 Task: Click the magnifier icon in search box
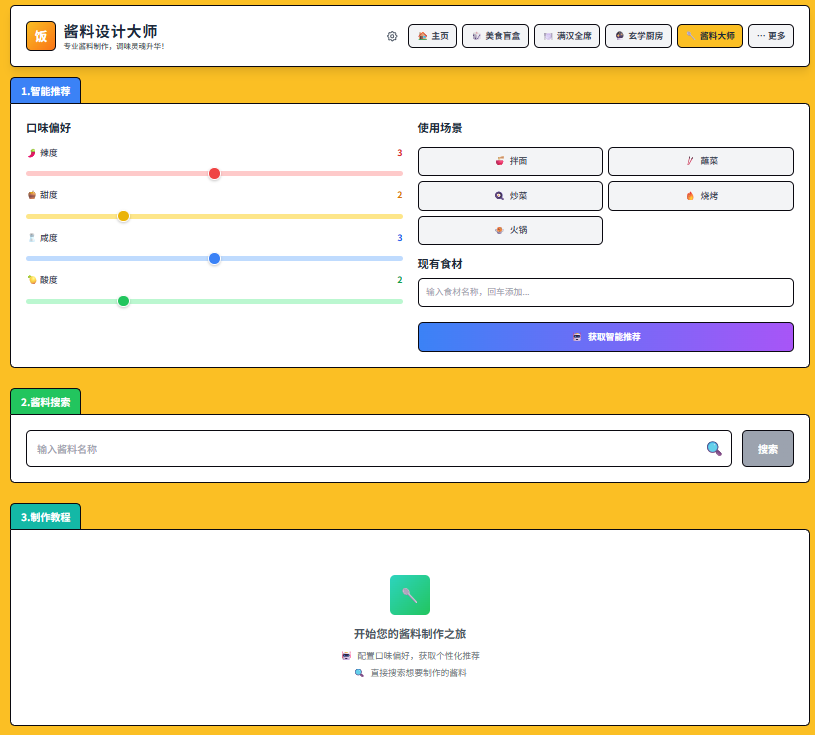(714, 449)
